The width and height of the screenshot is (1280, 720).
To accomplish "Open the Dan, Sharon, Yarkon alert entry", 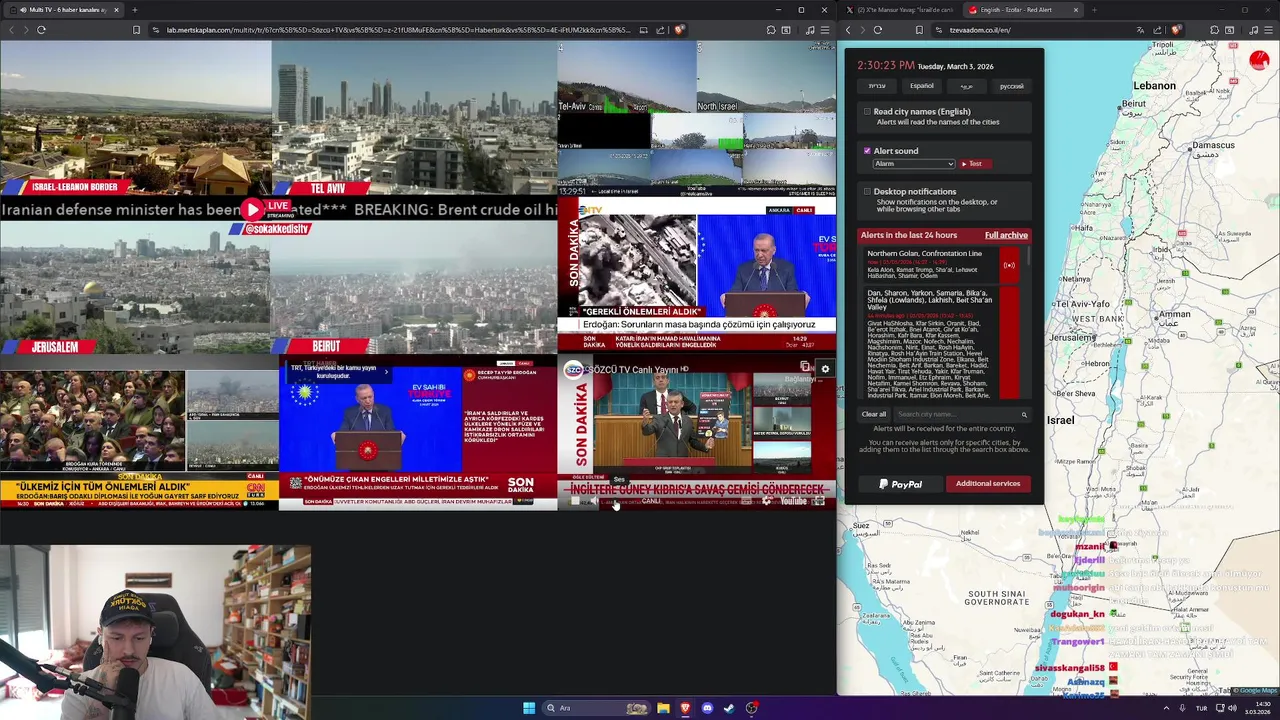I will pos(941,343).
